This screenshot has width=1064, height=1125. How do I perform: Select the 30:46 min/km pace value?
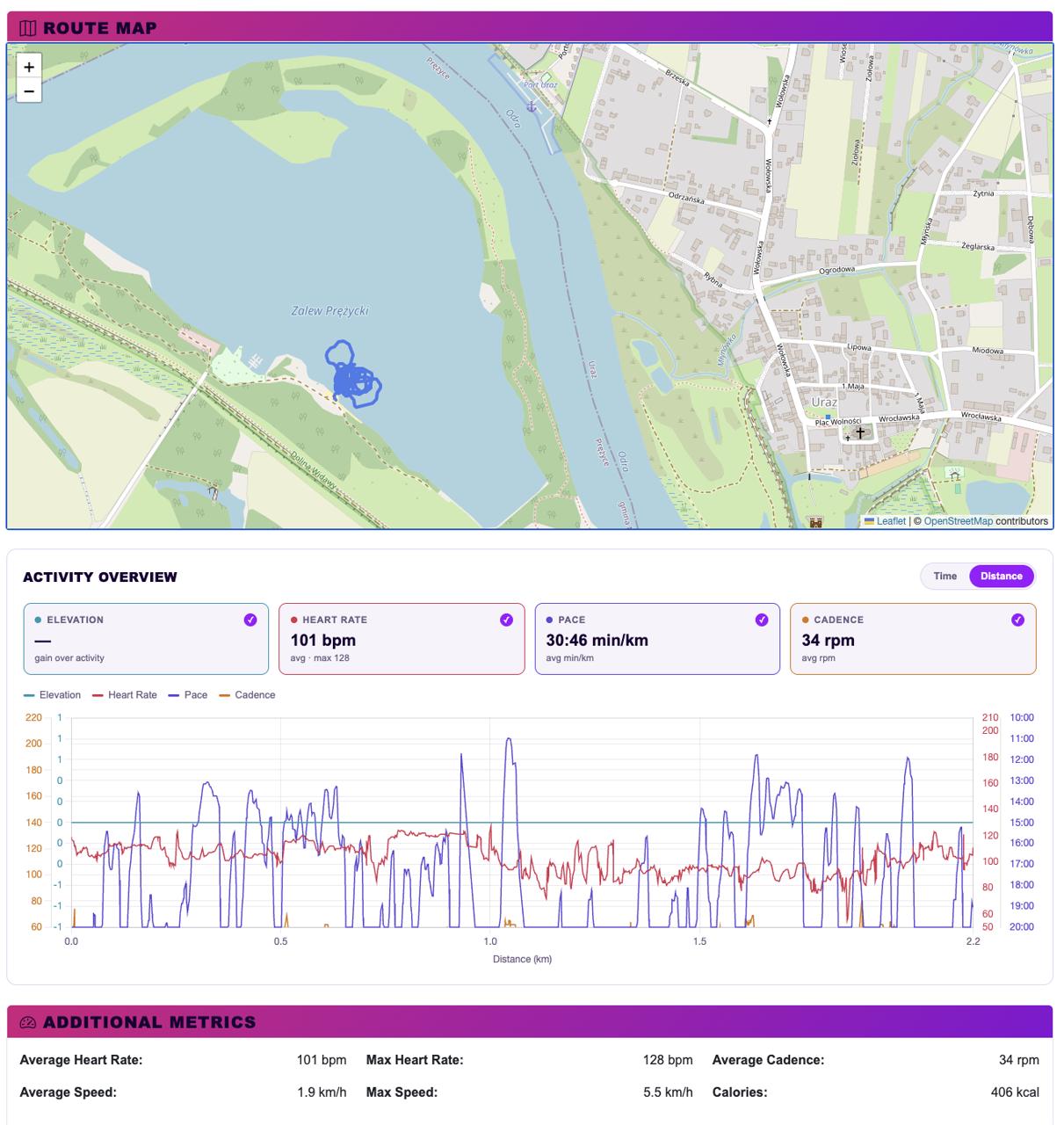click(597, 640)
